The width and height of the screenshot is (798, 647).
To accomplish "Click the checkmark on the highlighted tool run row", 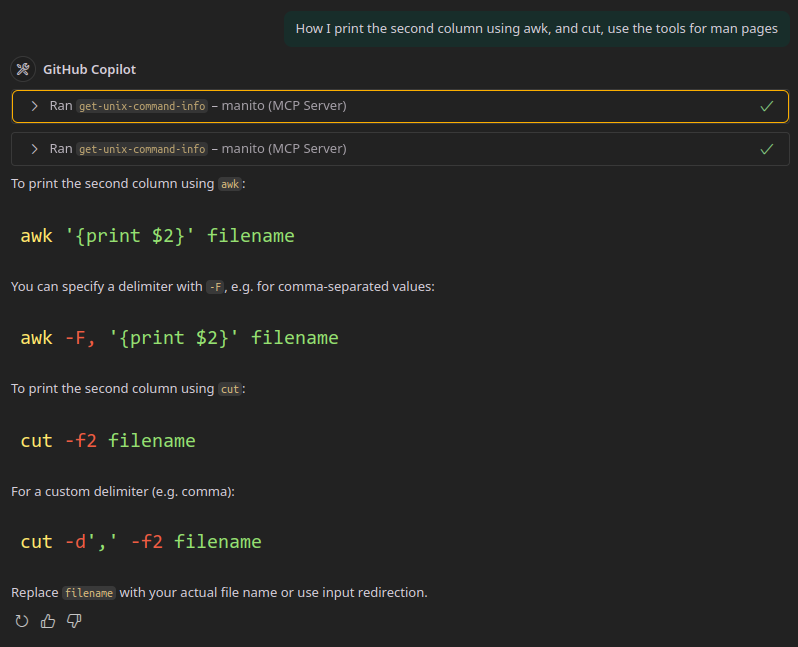I will point(766,106).
